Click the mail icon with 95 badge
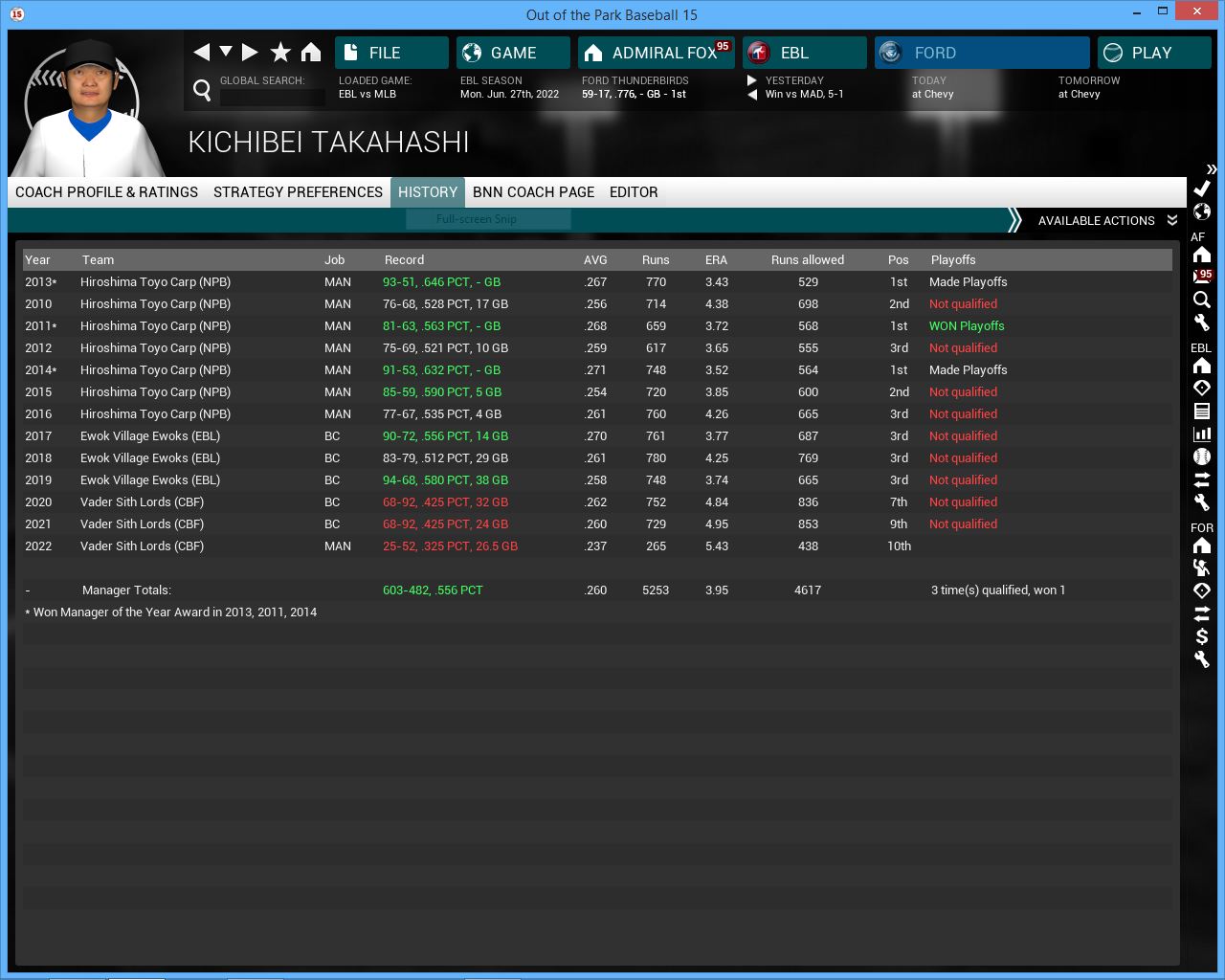The image size is (1225, 980). pyautogui.click(x=1202, y=277)
